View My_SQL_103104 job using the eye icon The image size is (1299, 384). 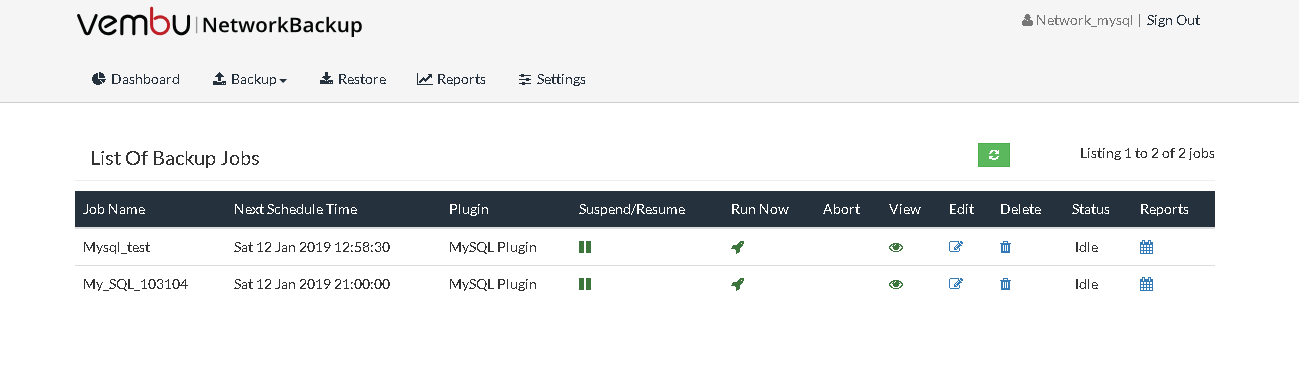896,284
